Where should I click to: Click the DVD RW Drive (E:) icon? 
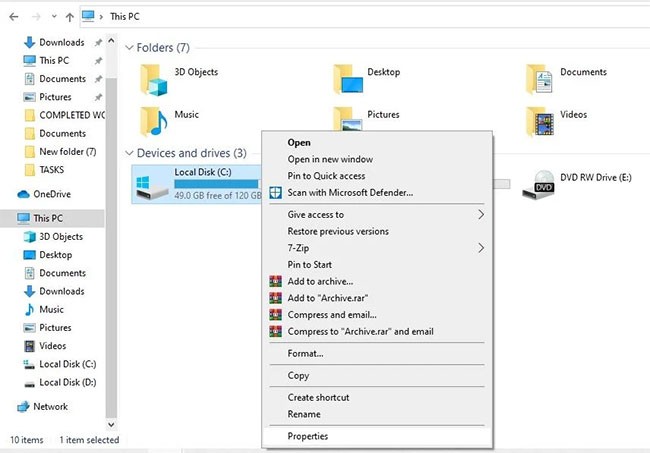[544, 183]
